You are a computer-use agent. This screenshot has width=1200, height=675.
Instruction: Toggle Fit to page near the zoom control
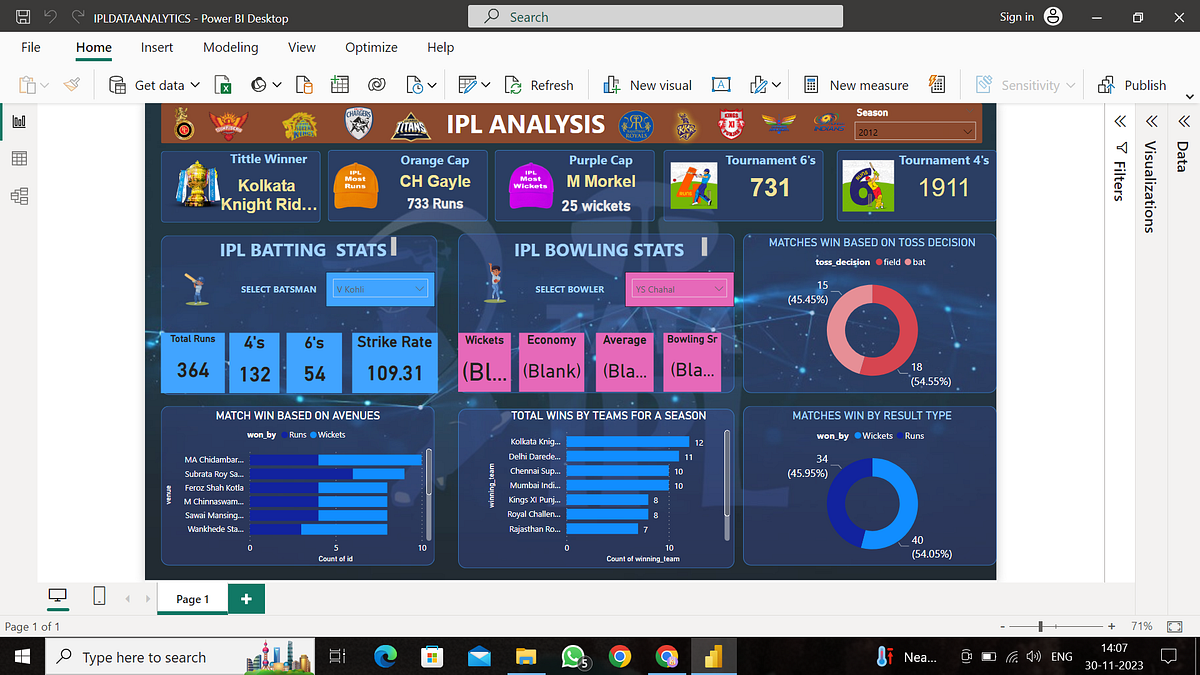1172,626
